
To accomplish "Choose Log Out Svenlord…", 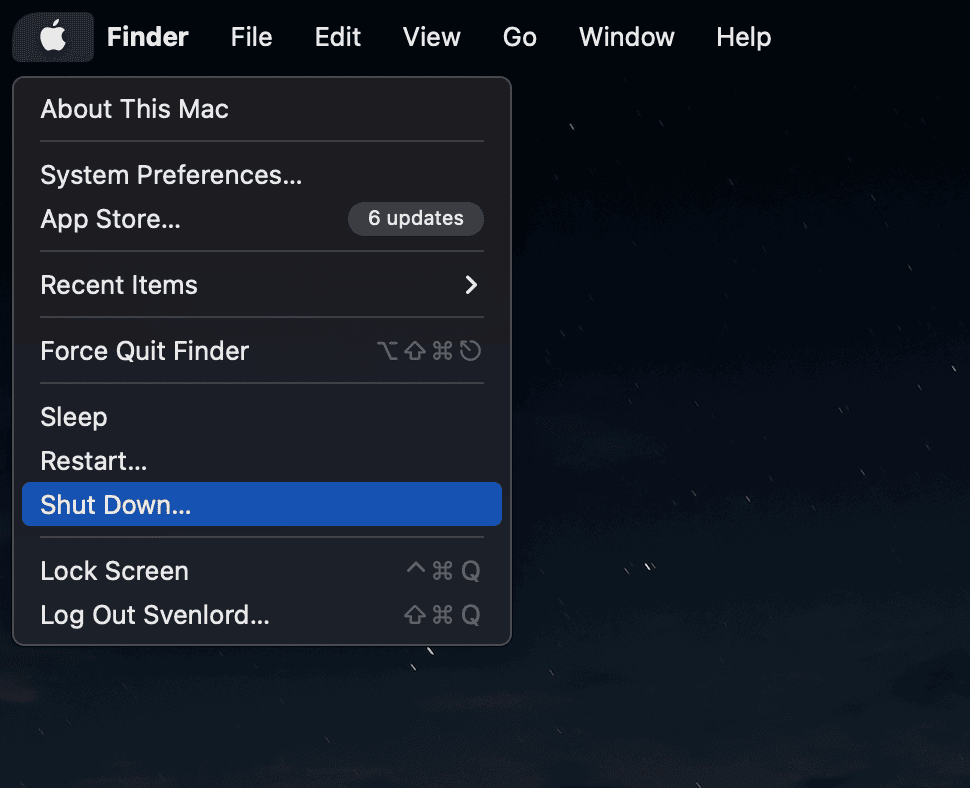I will 154,615.
